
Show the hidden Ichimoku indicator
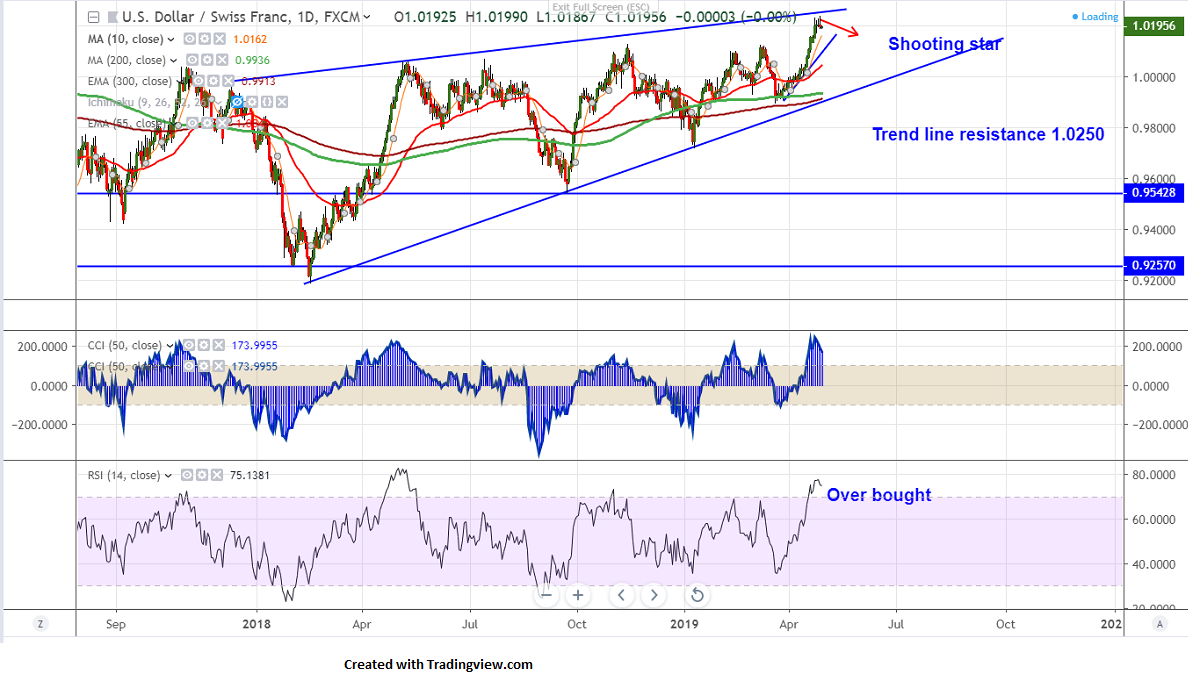238,102
